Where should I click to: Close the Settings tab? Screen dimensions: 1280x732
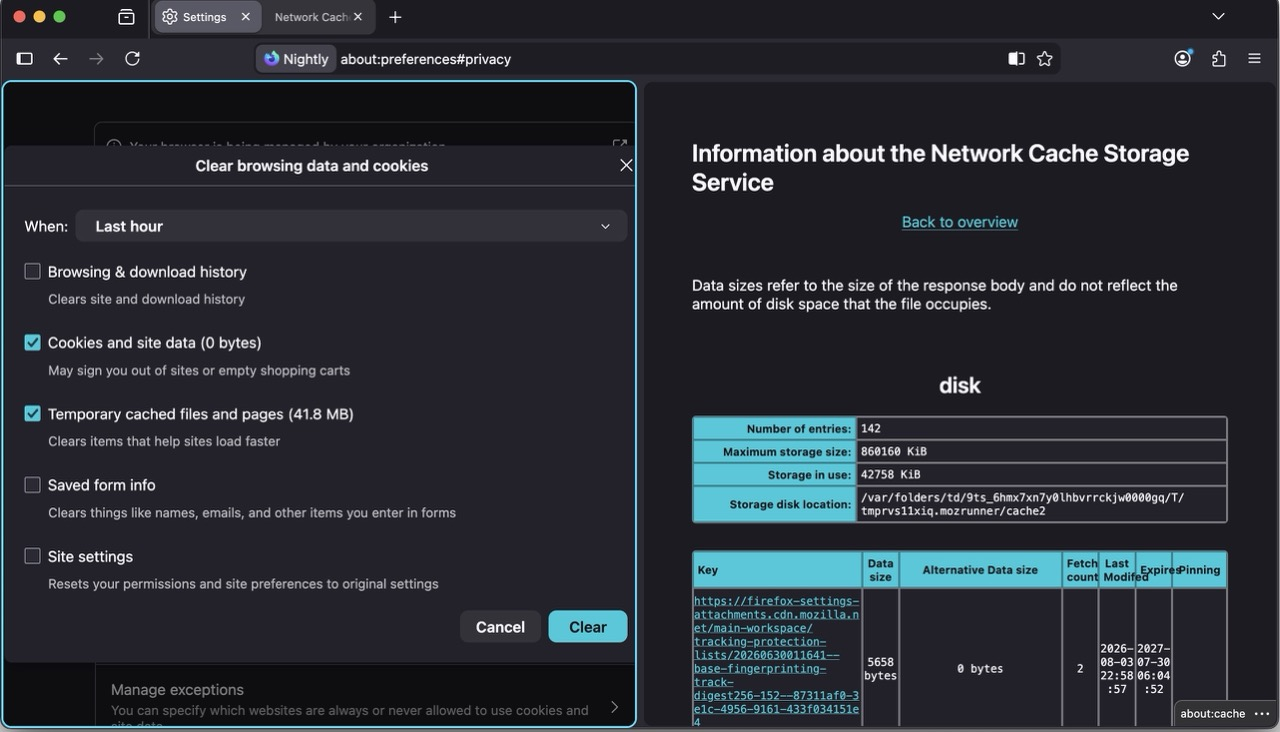tap(246, 17)
